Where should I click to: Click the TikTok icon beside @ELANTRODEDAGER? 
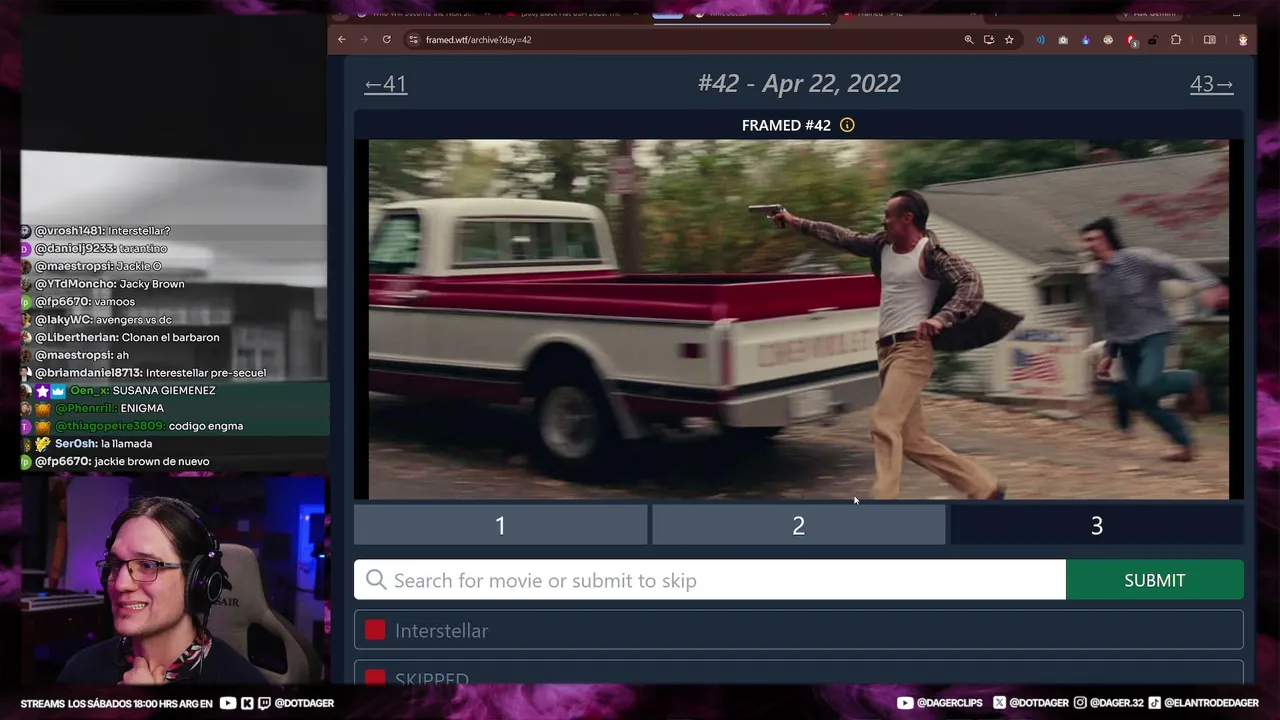pyautogui.click(x=1155, y=703)
